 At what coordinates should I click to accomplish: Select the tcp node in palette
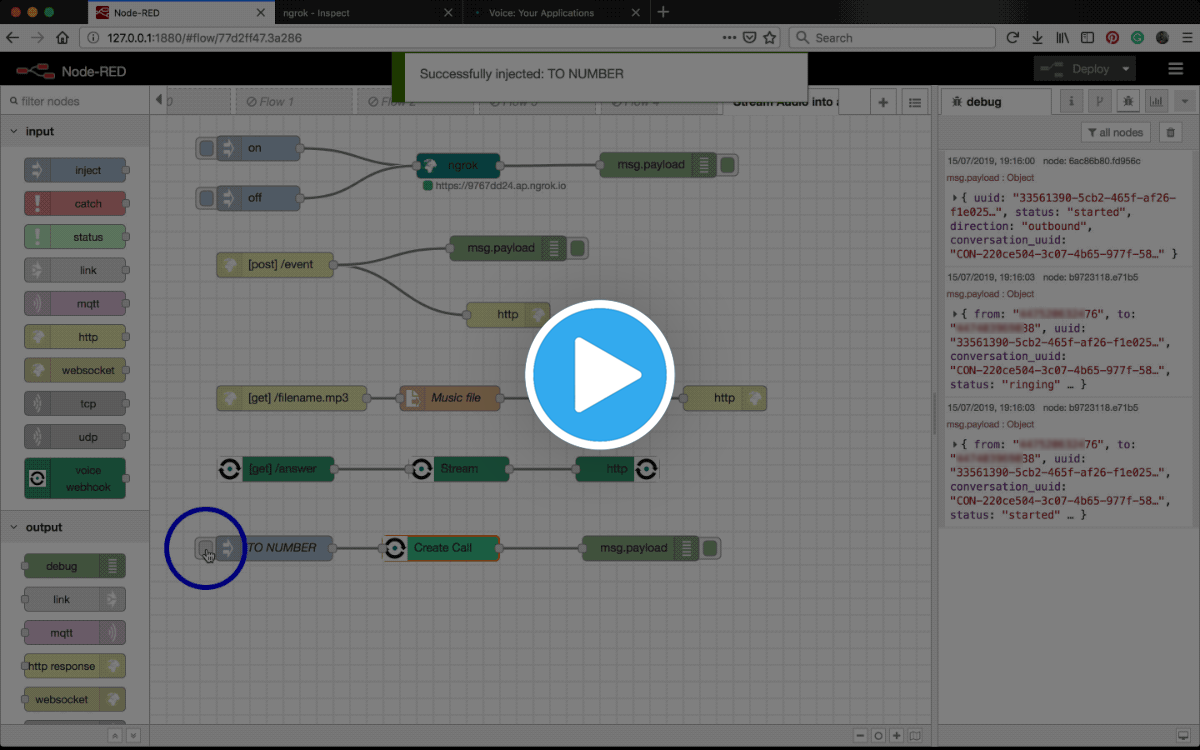[76, 403]
